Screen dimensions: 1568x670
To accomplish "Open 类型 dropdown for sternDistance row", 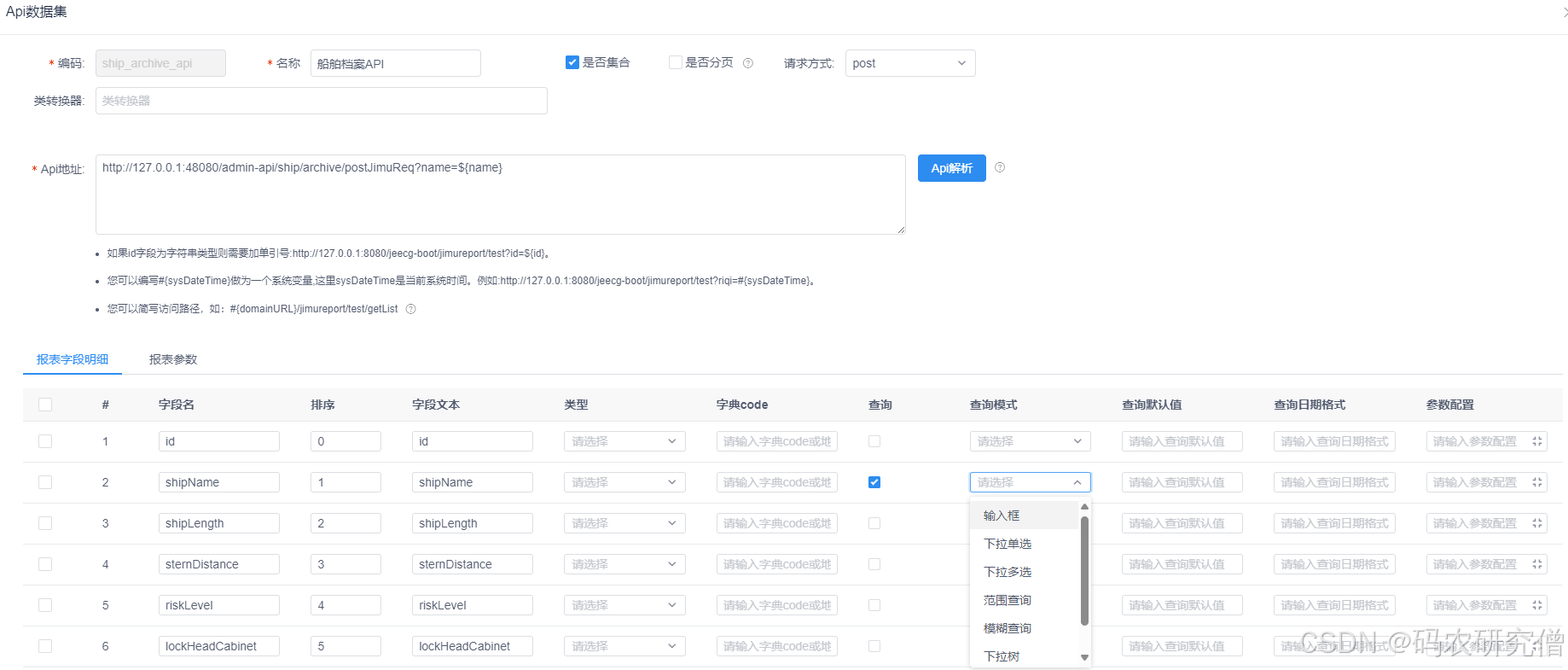I will 624,564.
